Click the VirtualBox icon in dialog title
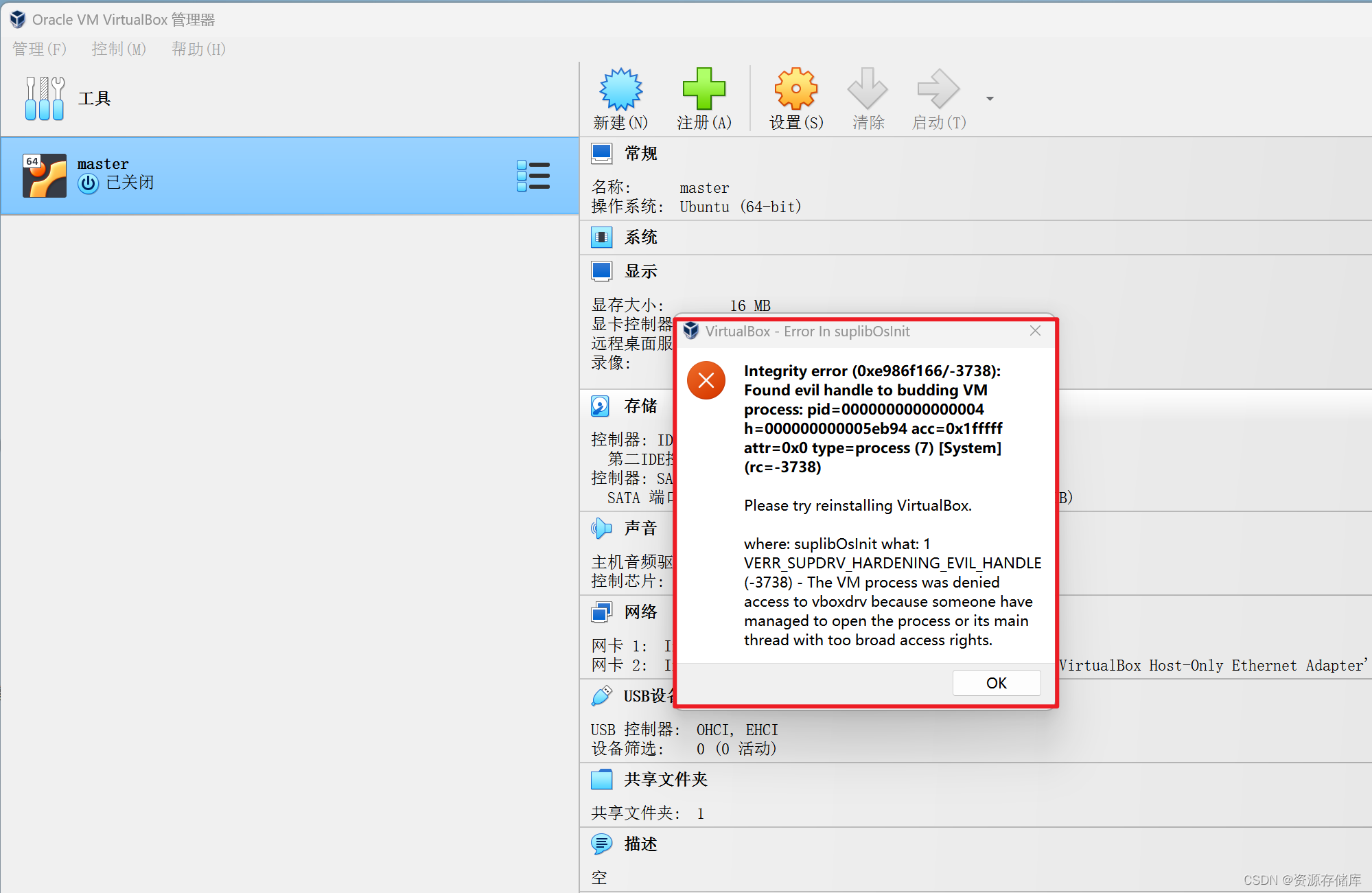Image resolution: width=1372 pixels, height=893 pixels. [x=691, y=331]
